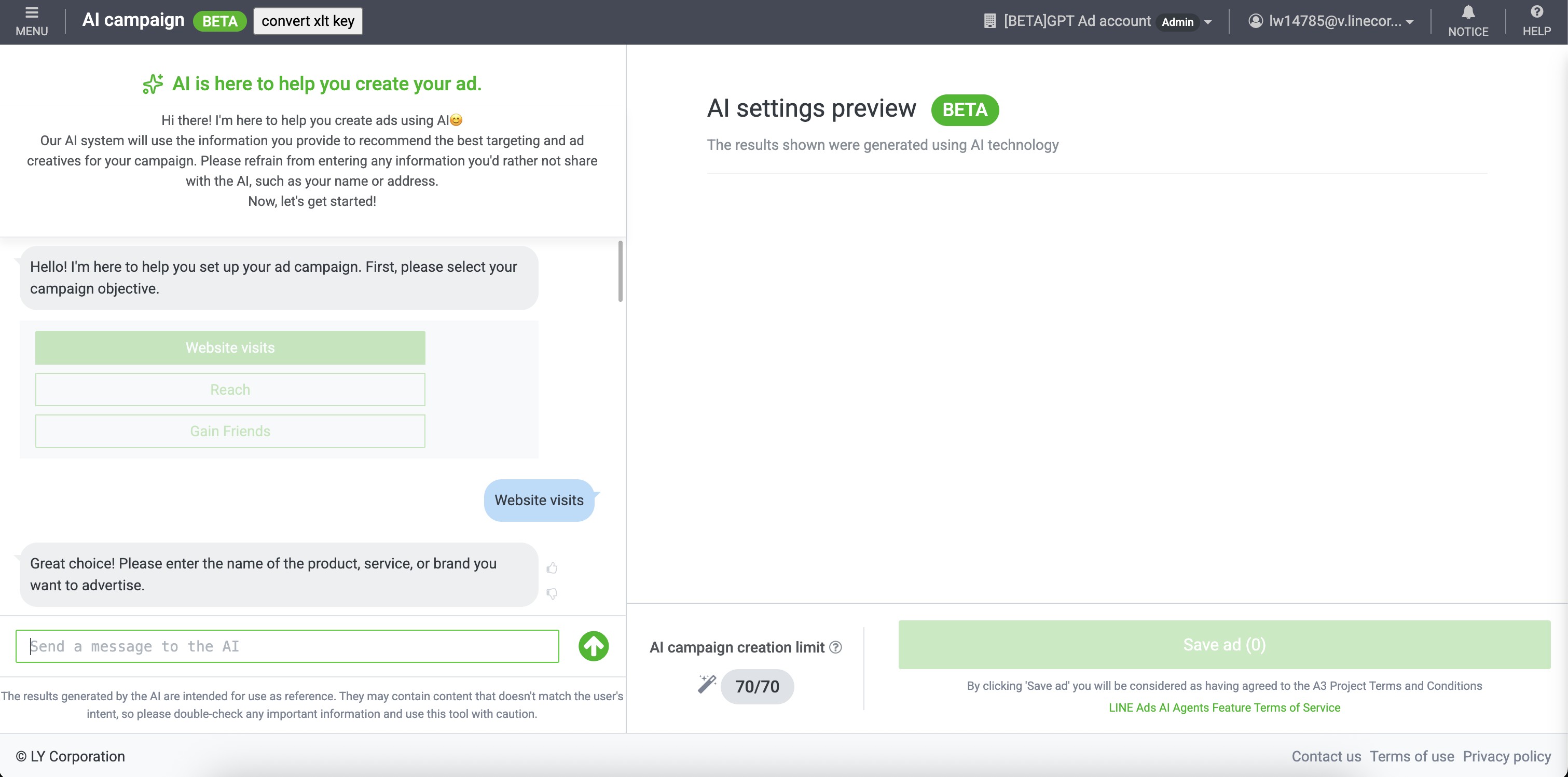Click the user profile avatar icon
The image size is (1568, 777).
click(x=1255, y=21)
